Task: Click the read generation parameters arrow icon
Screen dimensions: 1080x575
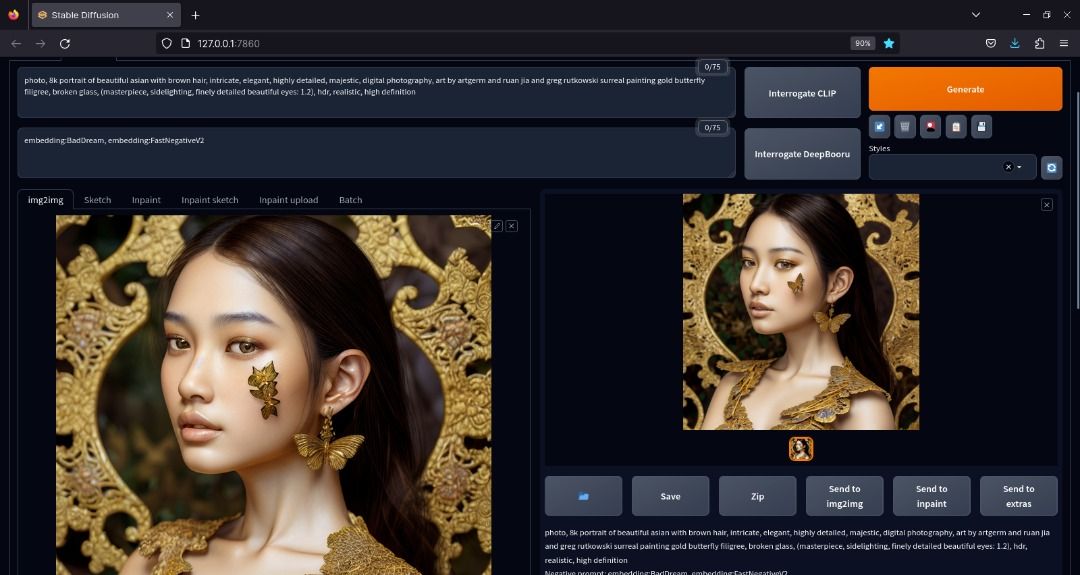Action: pos(880,126)
